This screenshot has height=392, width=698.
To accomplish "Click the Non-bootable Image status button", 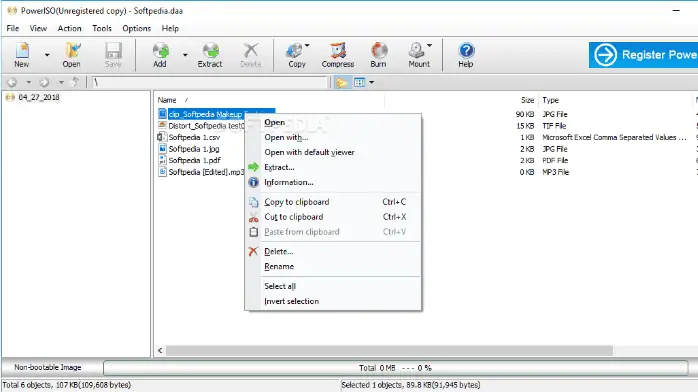I will 48,368.
